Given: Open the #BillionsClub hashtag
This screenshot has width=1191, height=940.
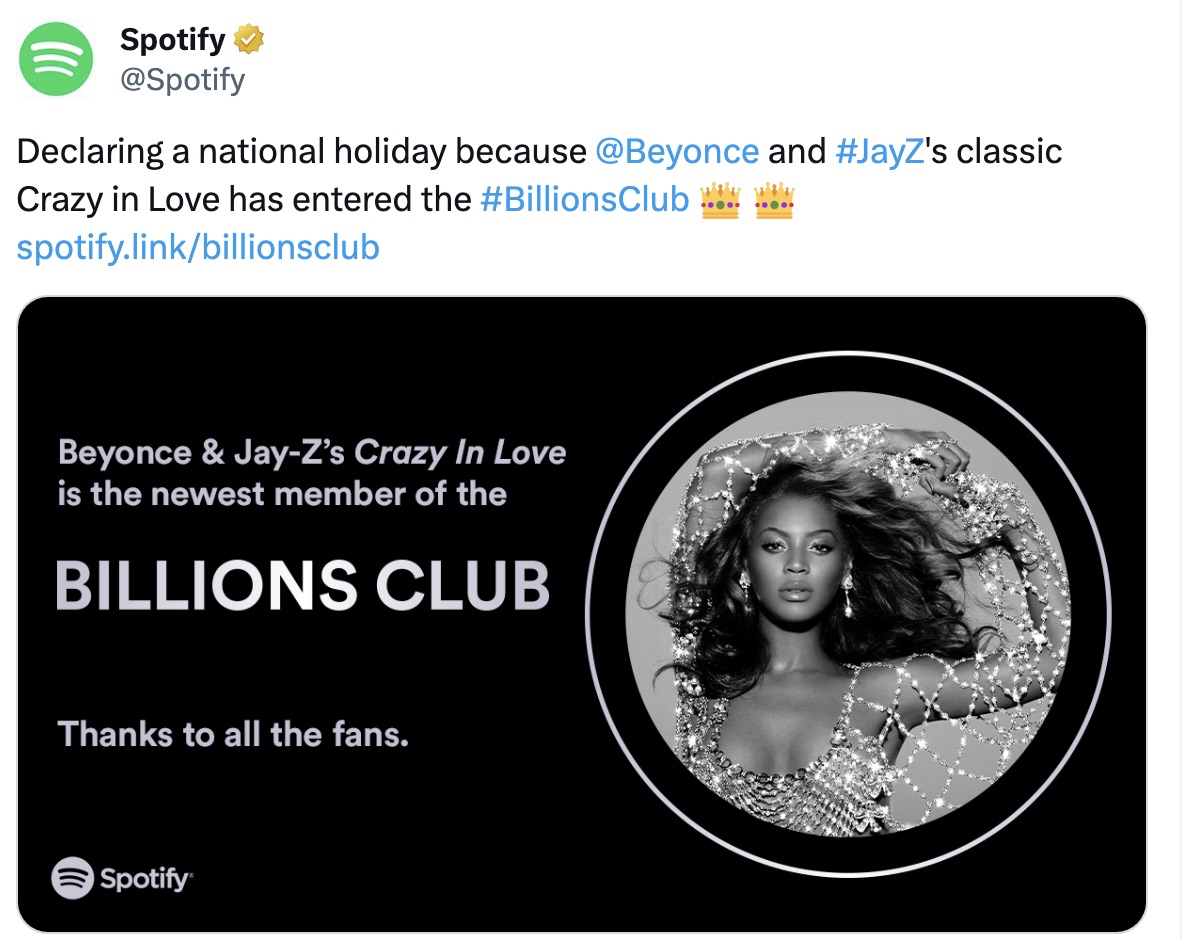Looking at the screenshot, I should coord(585,200).
